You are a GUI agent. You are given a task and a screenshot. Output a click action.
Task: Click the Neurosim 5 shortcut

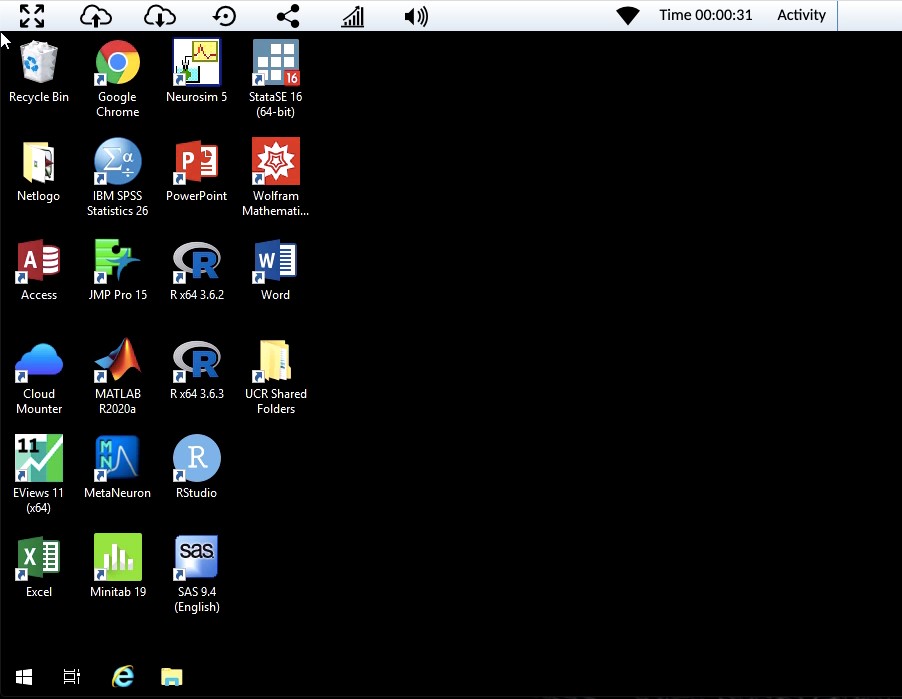(x=197, y=63)
